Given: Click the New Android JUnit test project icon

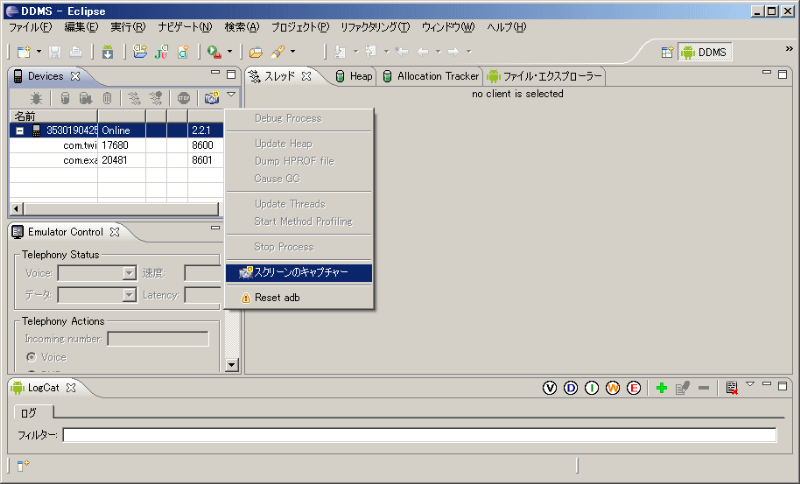Looking at the screenshot, I should (161, 52).
